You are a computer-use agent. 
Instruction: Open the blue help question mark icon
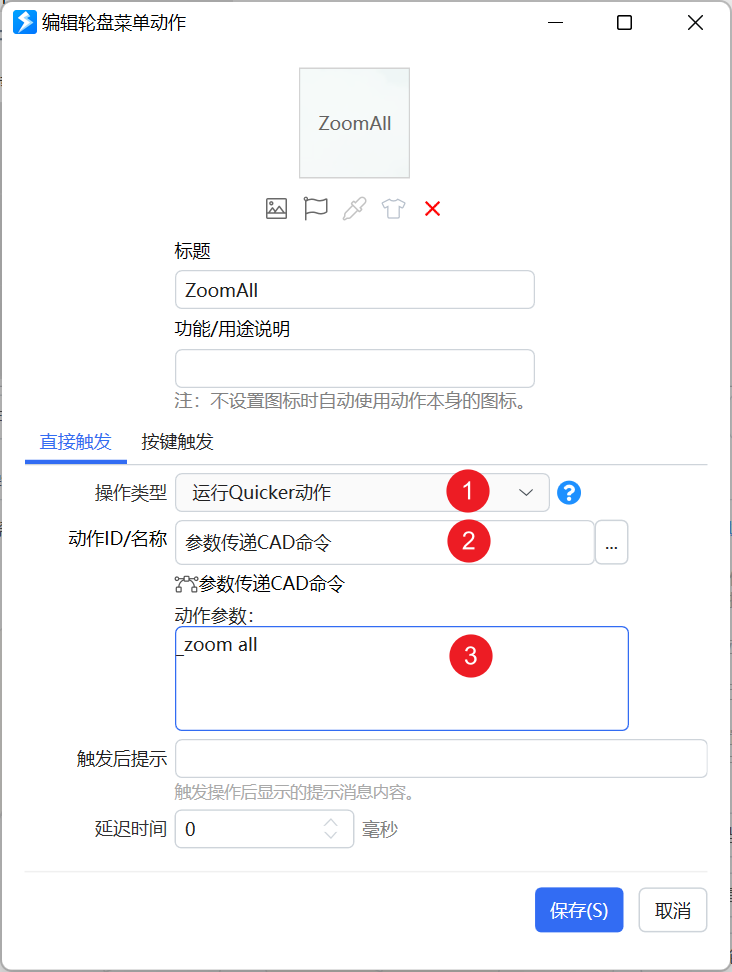[569, 493]
